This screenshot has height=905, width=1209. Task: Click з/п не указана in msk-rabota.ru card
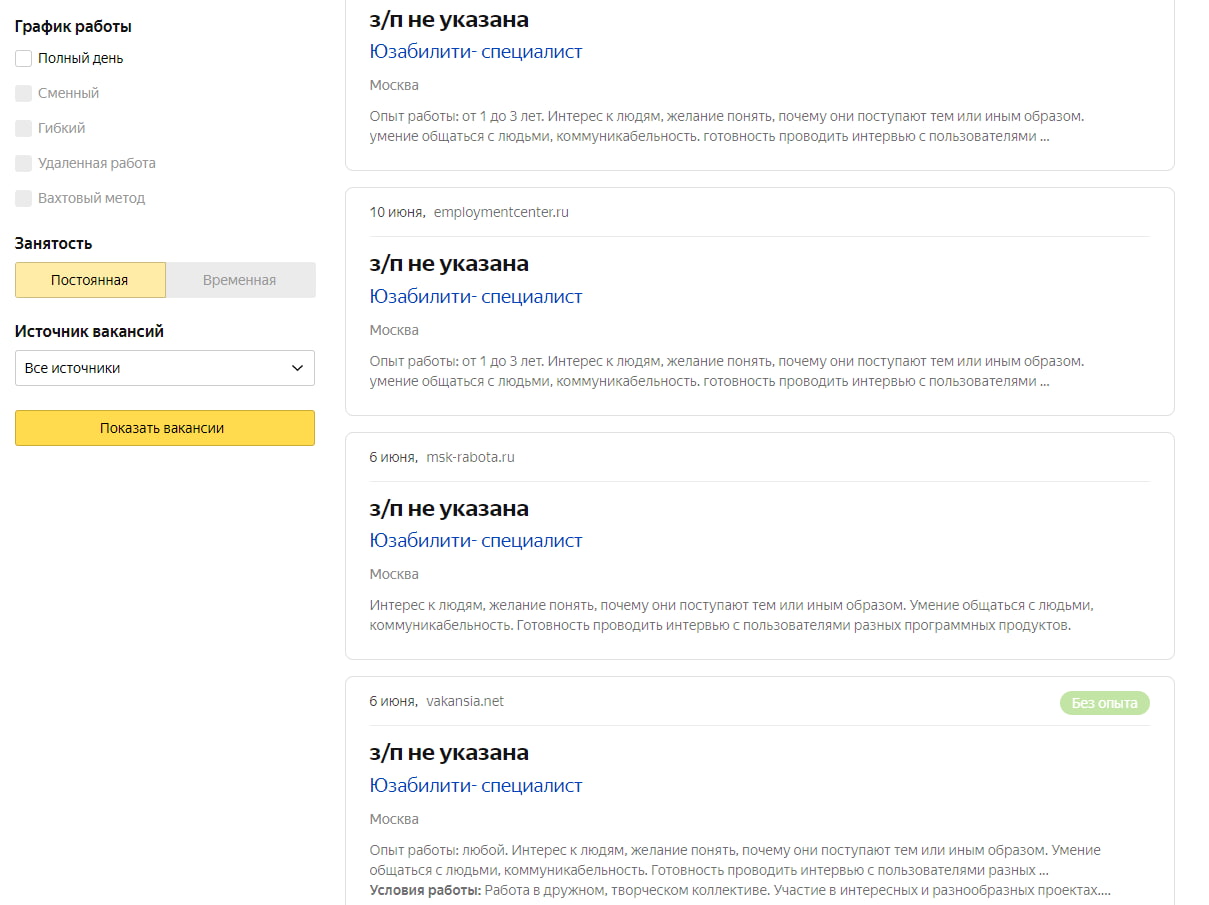point(449,509)
